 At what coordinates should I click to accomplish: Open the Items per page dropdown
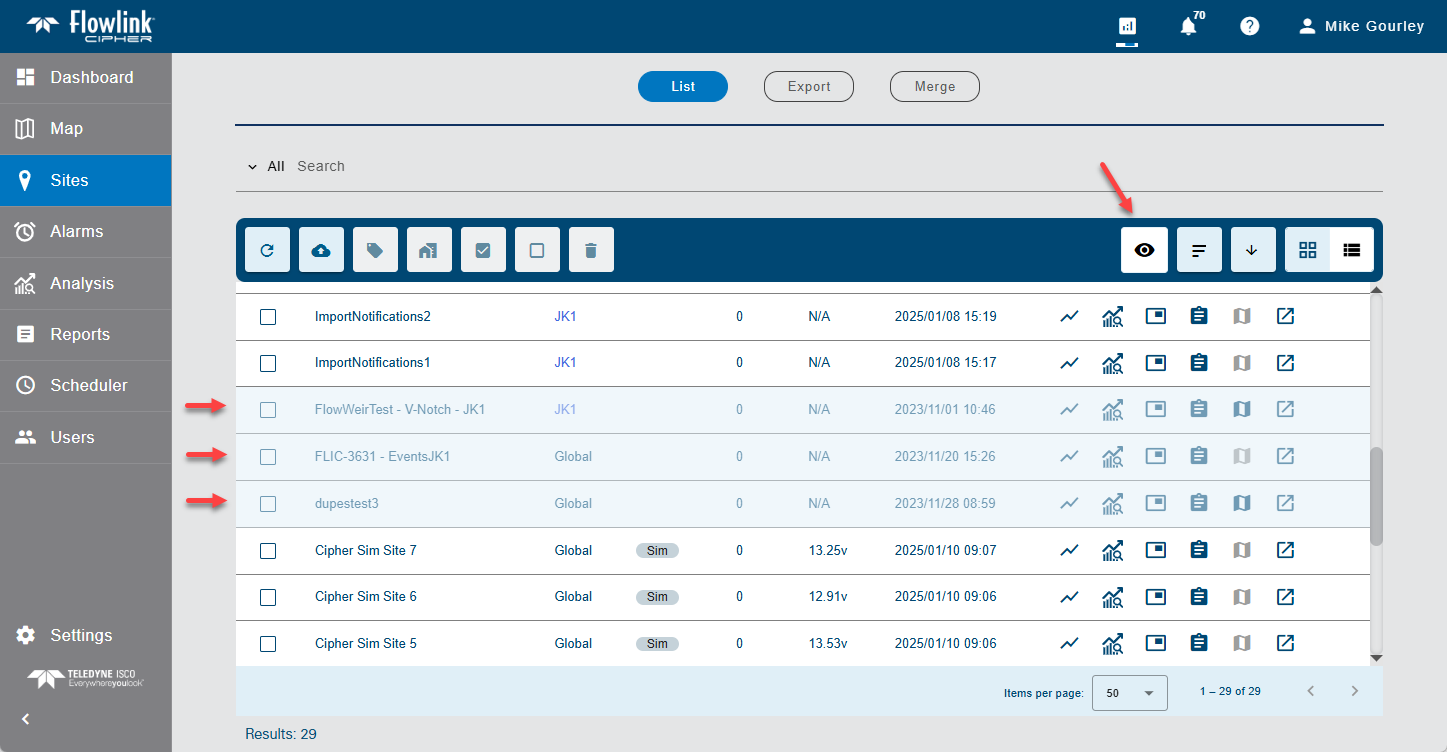[x=1129, y=692]
